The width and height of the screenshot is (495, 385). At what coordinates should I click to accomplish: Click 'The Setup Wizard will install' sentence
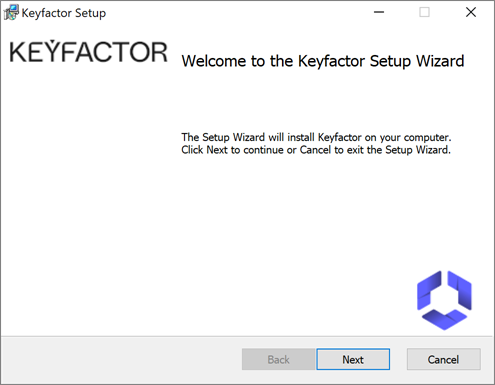(x=316, y=137)
